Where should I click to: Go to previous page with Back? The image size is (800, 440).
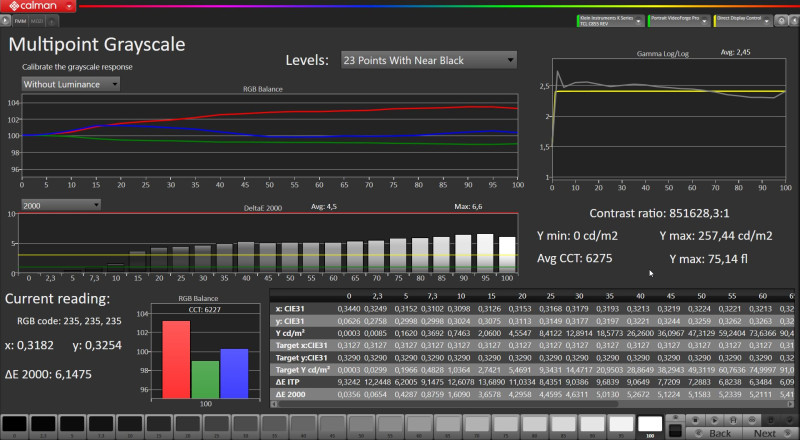click(714, 433)
